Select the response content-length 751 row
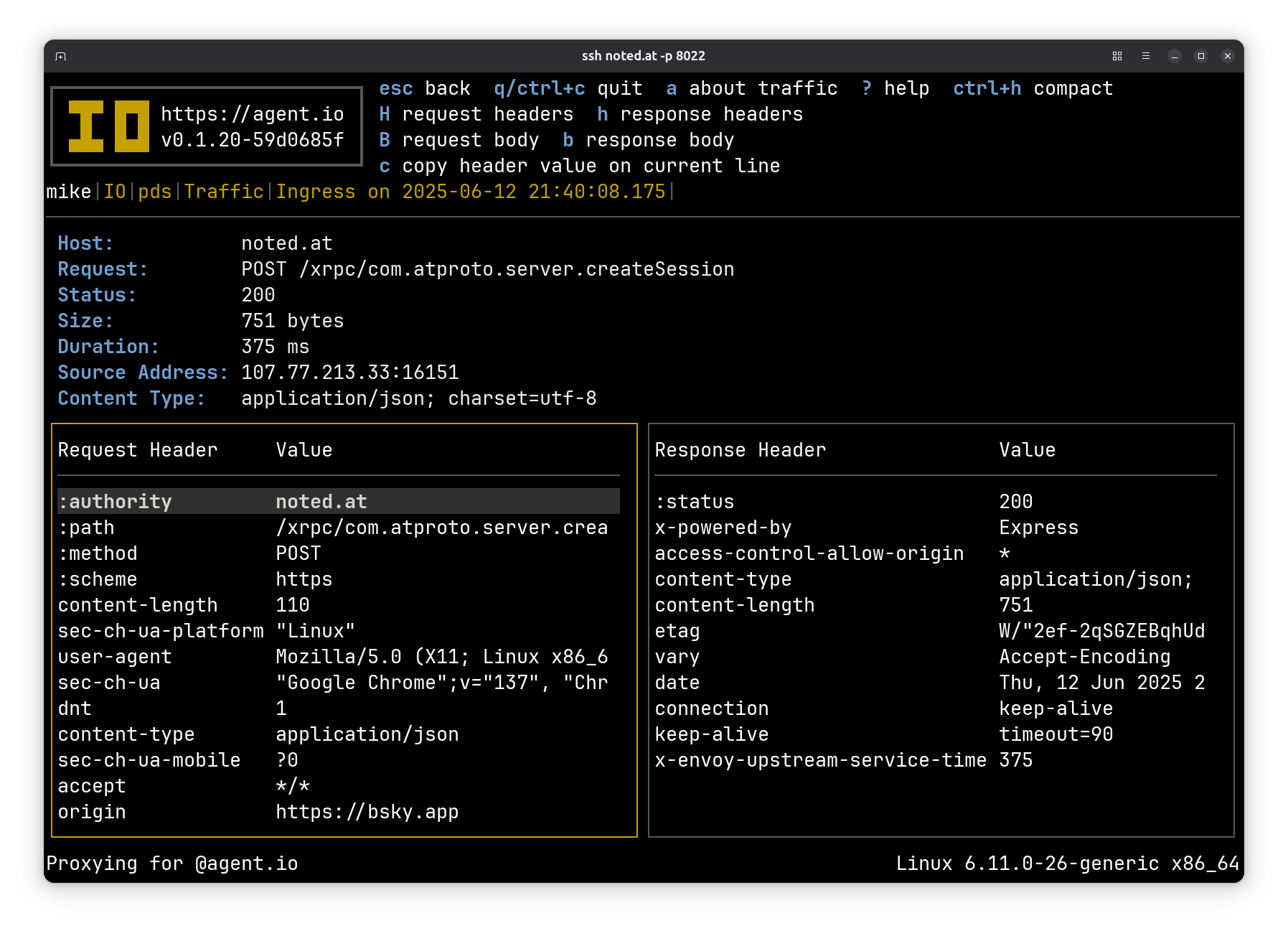This screenshot has height=931, width=1288. (936, 605)
